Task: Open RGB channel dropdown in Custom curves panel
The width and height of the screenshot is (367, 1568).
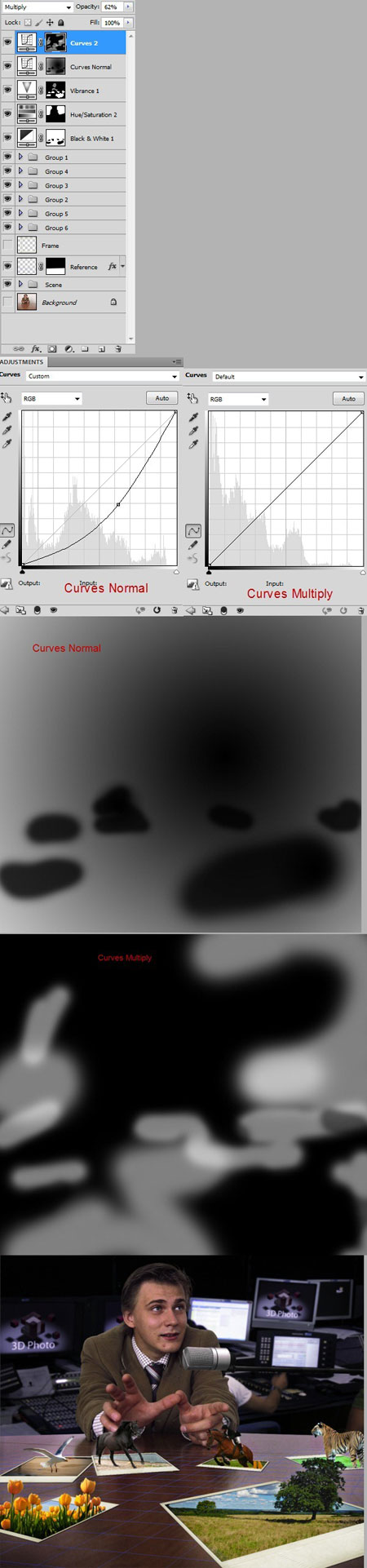Action: pos(51,398)
